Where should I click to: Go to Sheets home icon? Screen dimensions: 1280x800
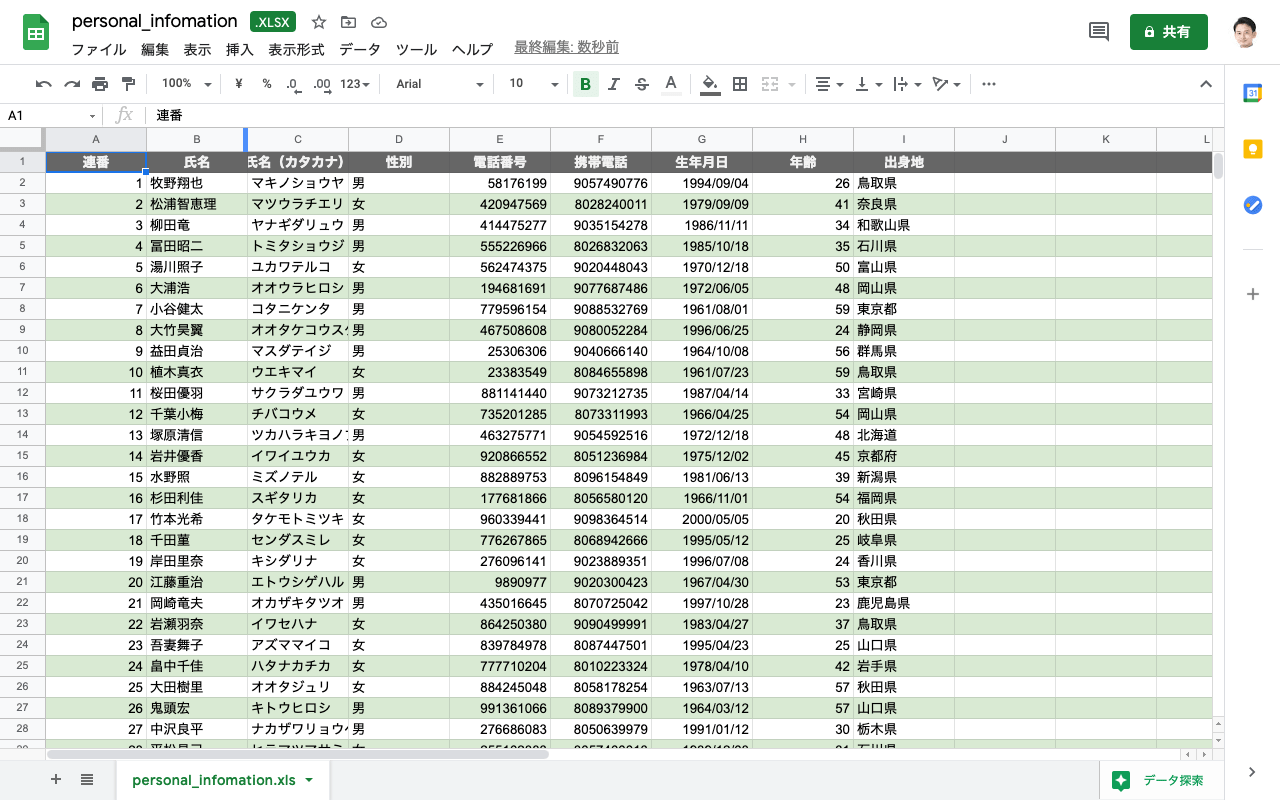coord(37,33)
